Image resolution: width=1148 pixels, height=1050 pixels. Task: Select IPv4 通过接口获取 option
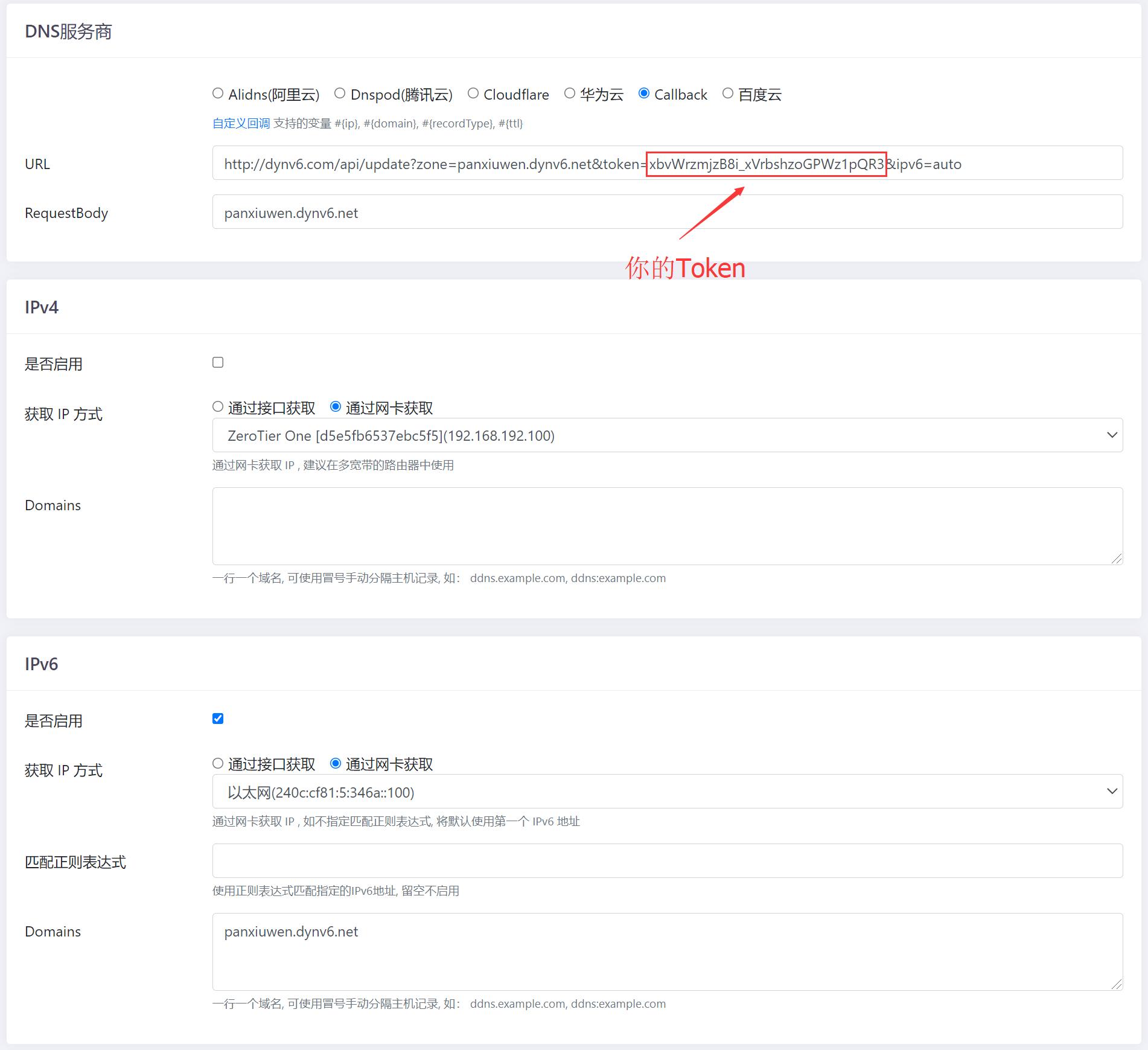pos(218,407)
